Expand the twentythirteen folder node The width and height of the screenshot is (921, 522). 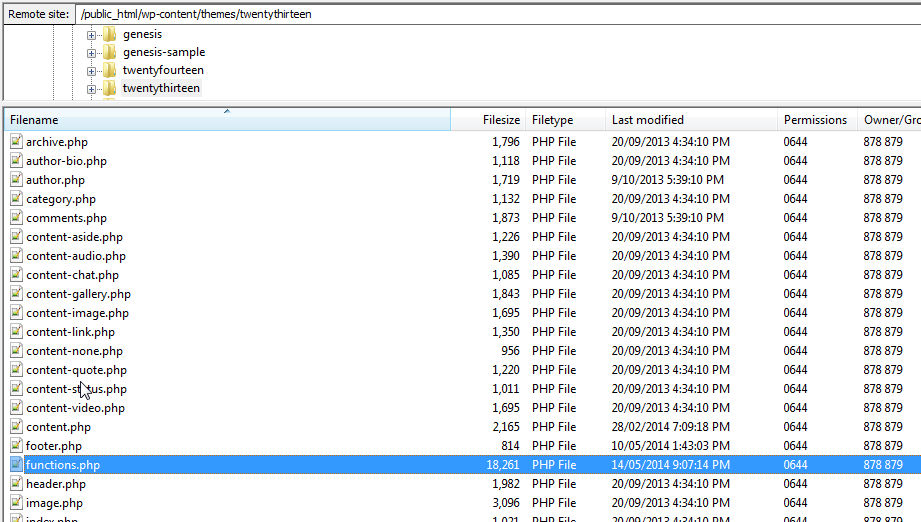point(92,88)
